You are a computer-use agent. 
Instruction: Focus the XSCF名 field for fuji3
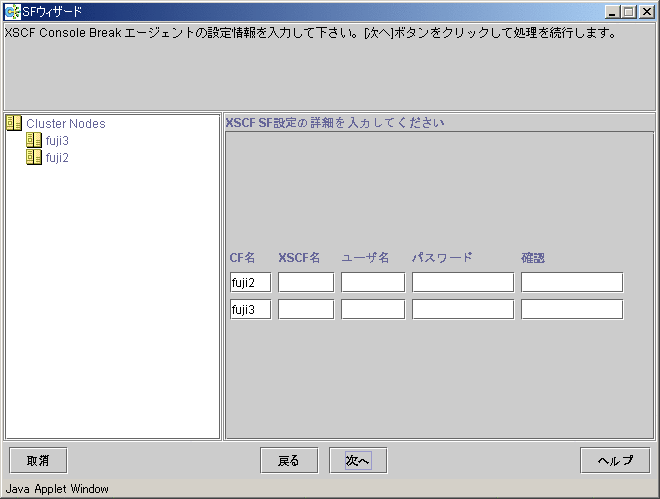click(x=306, y=309)
